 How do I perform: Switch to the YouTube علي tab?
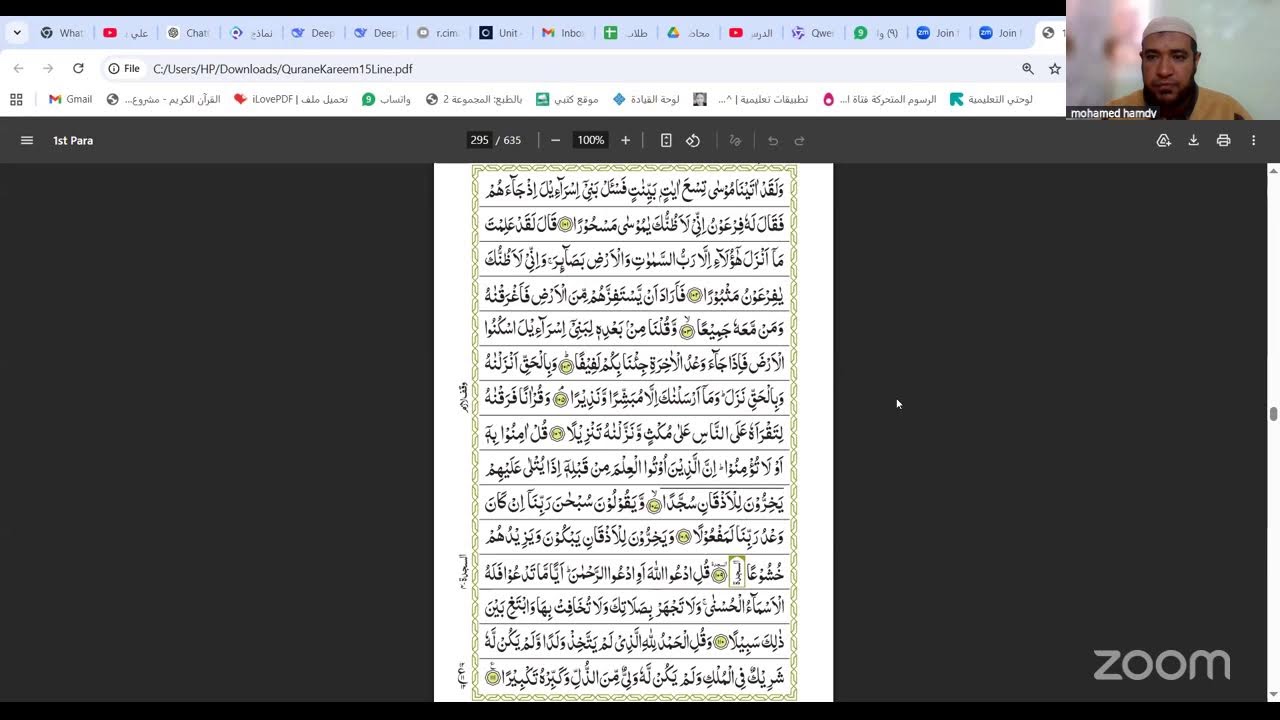pos(126,33)
